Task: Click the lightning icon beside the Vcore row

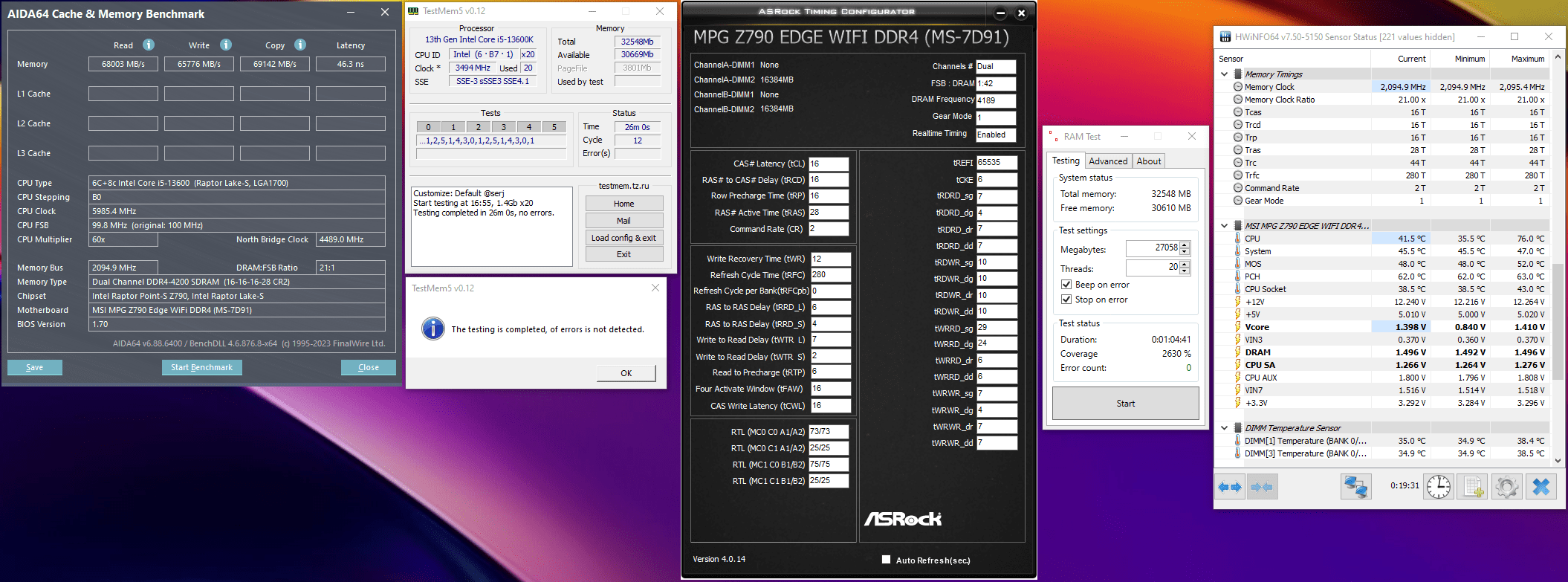Action: (1237, 327)
